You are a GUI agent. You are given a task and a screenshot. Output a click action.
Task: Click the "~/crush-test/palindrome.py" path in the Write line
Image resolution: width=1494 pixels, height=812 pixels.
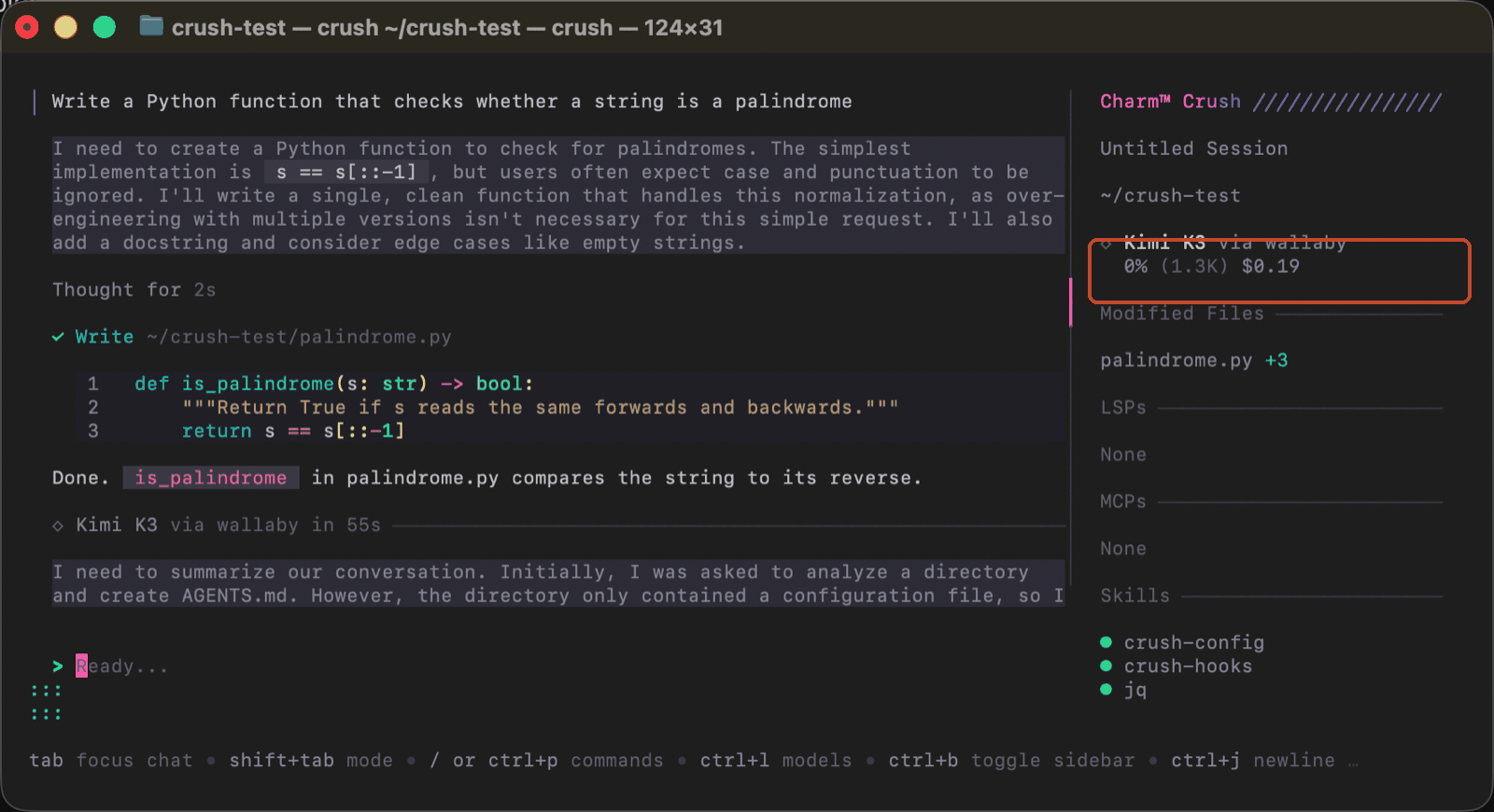point(299,337)
